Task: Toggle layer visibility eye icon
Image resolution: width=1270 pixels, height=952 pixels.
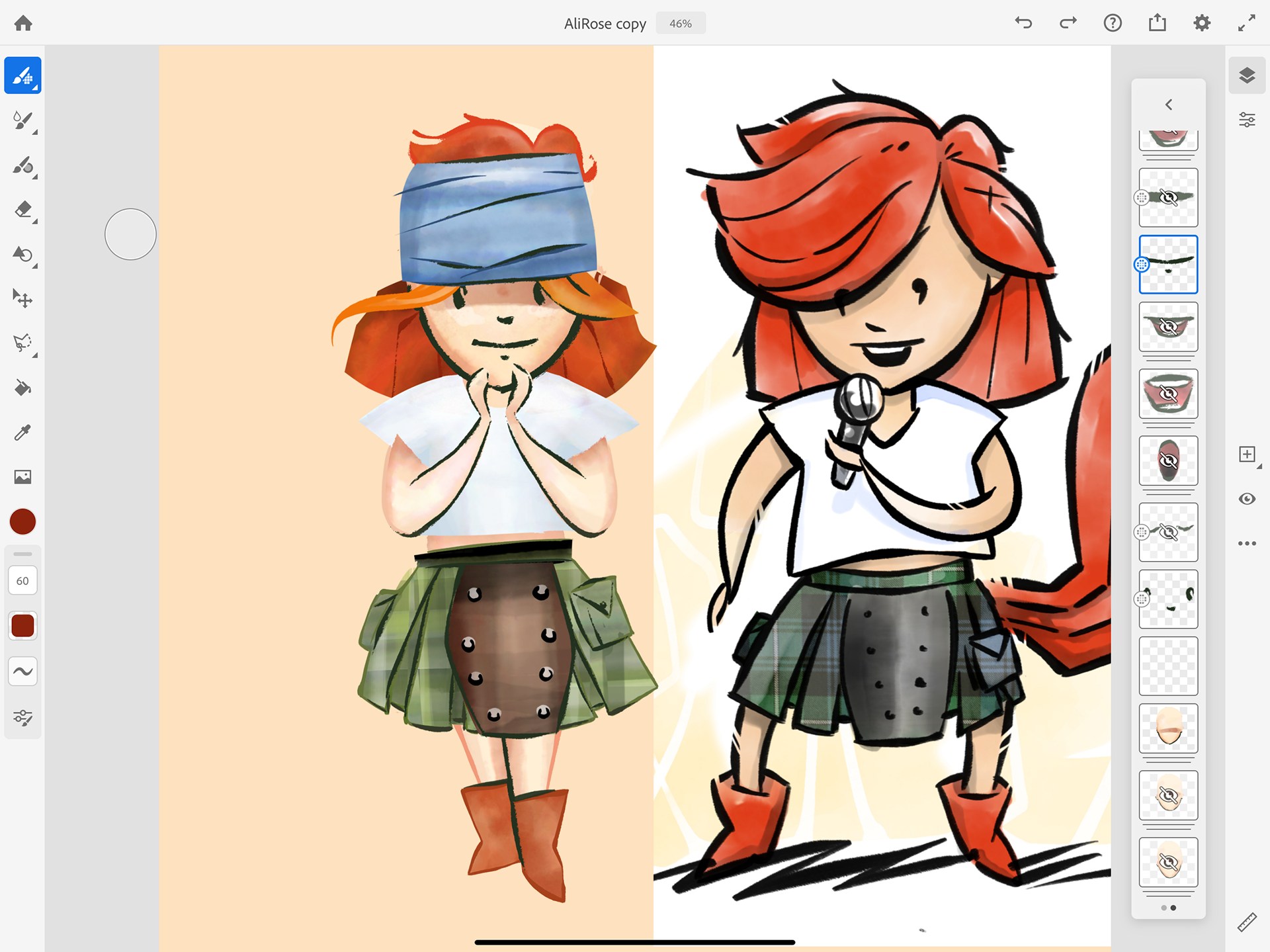Action: point(1247,499)
